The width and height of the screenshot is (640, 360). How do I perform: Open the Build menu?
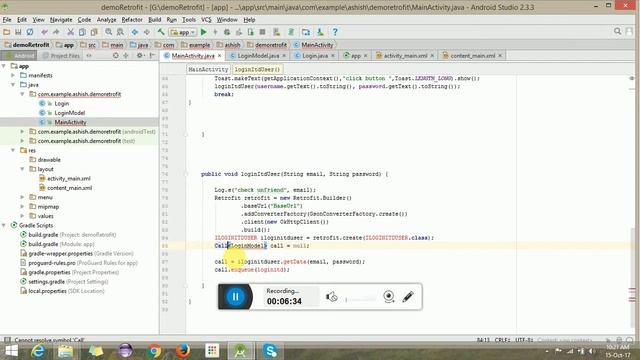(x=154, y=20)
